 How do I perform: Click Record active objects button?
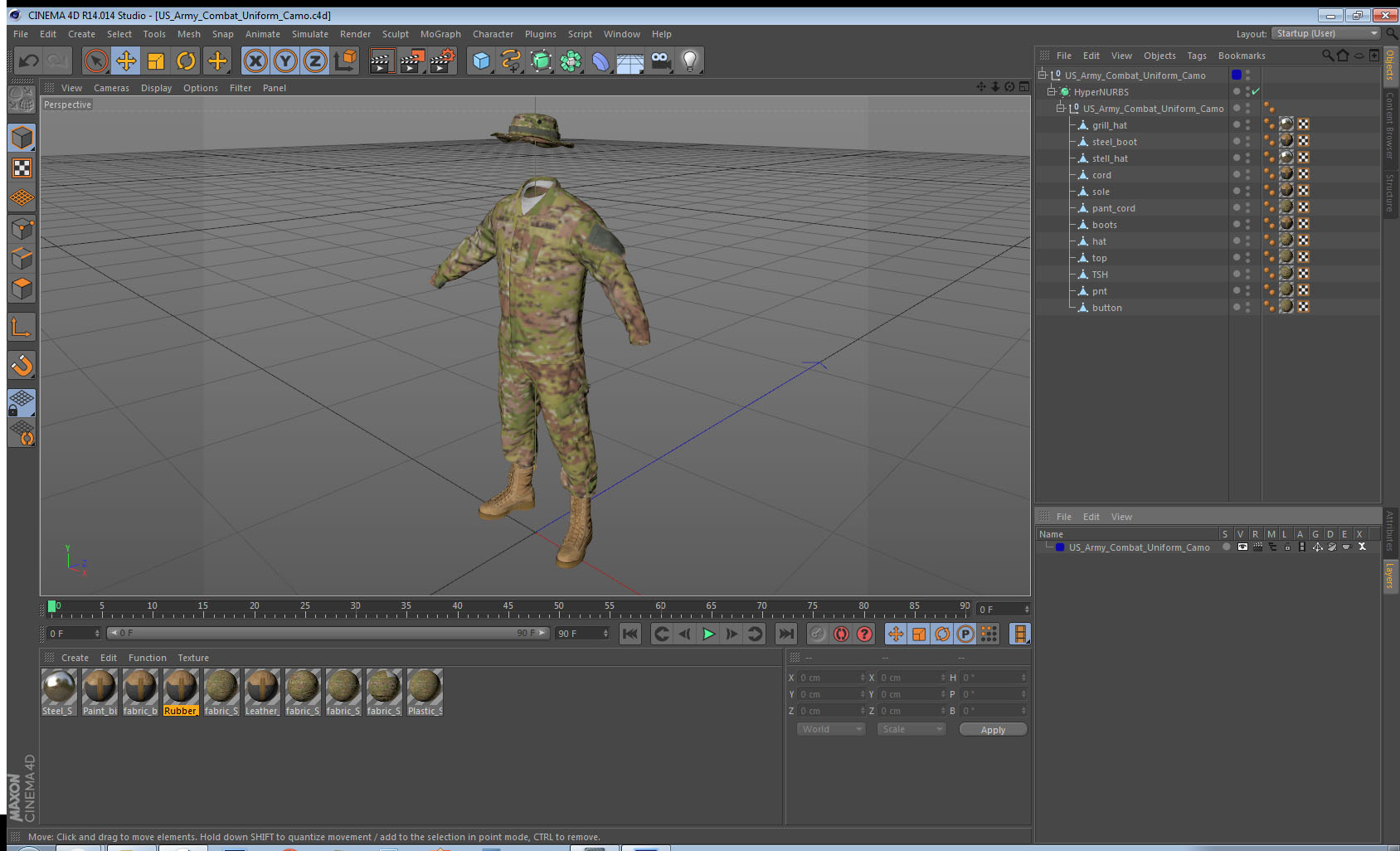coord(818,634)
